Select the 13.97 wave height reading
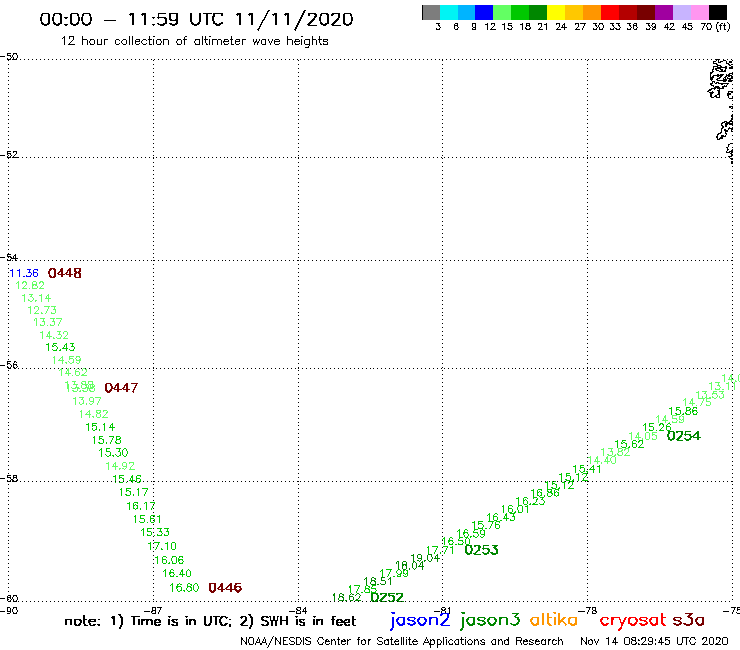Screen dimensions: 740x650 click(87, 401)
